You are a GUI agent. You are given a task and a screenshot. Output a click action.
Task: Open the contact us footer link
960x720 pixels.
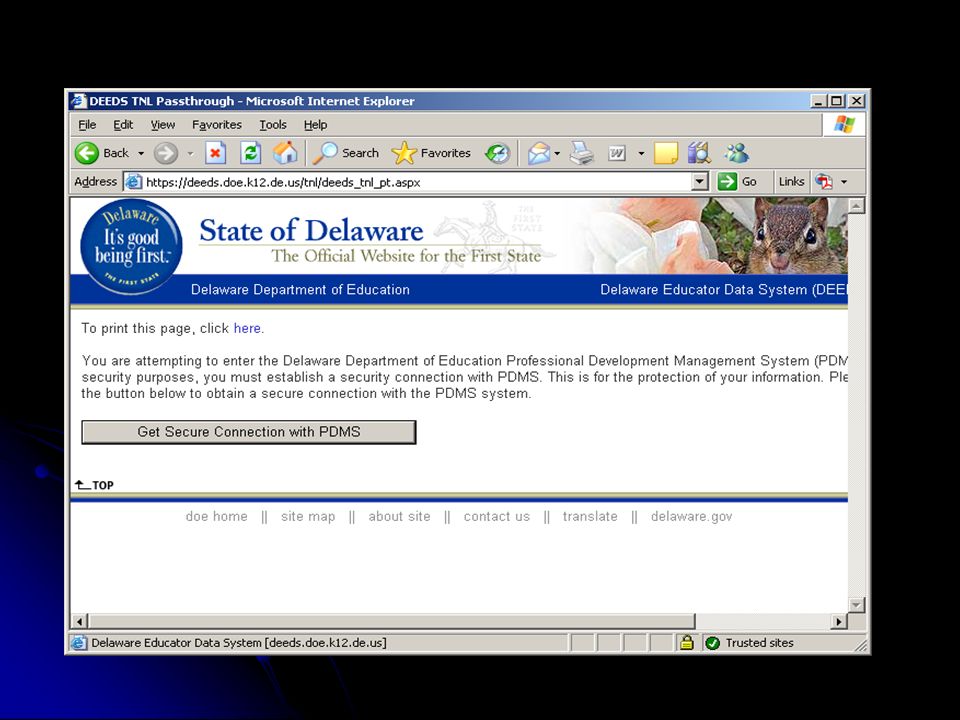[x=497, y=516]
